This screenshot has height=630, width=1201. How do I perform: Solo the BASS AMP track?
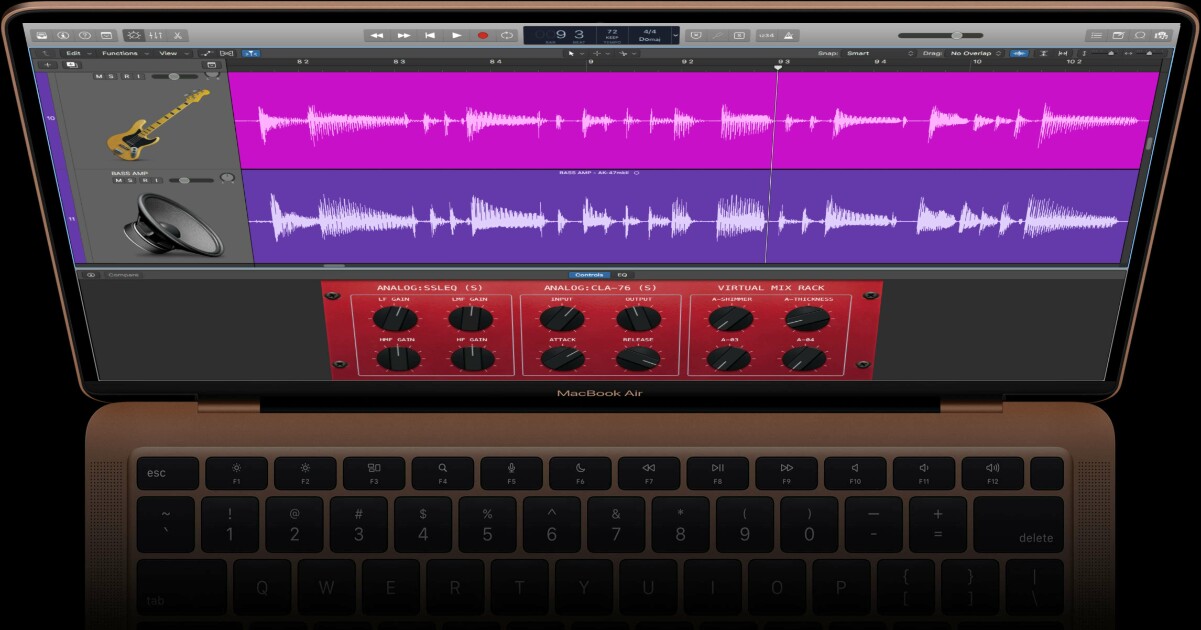pyautogui.click(x=130, y=180)
